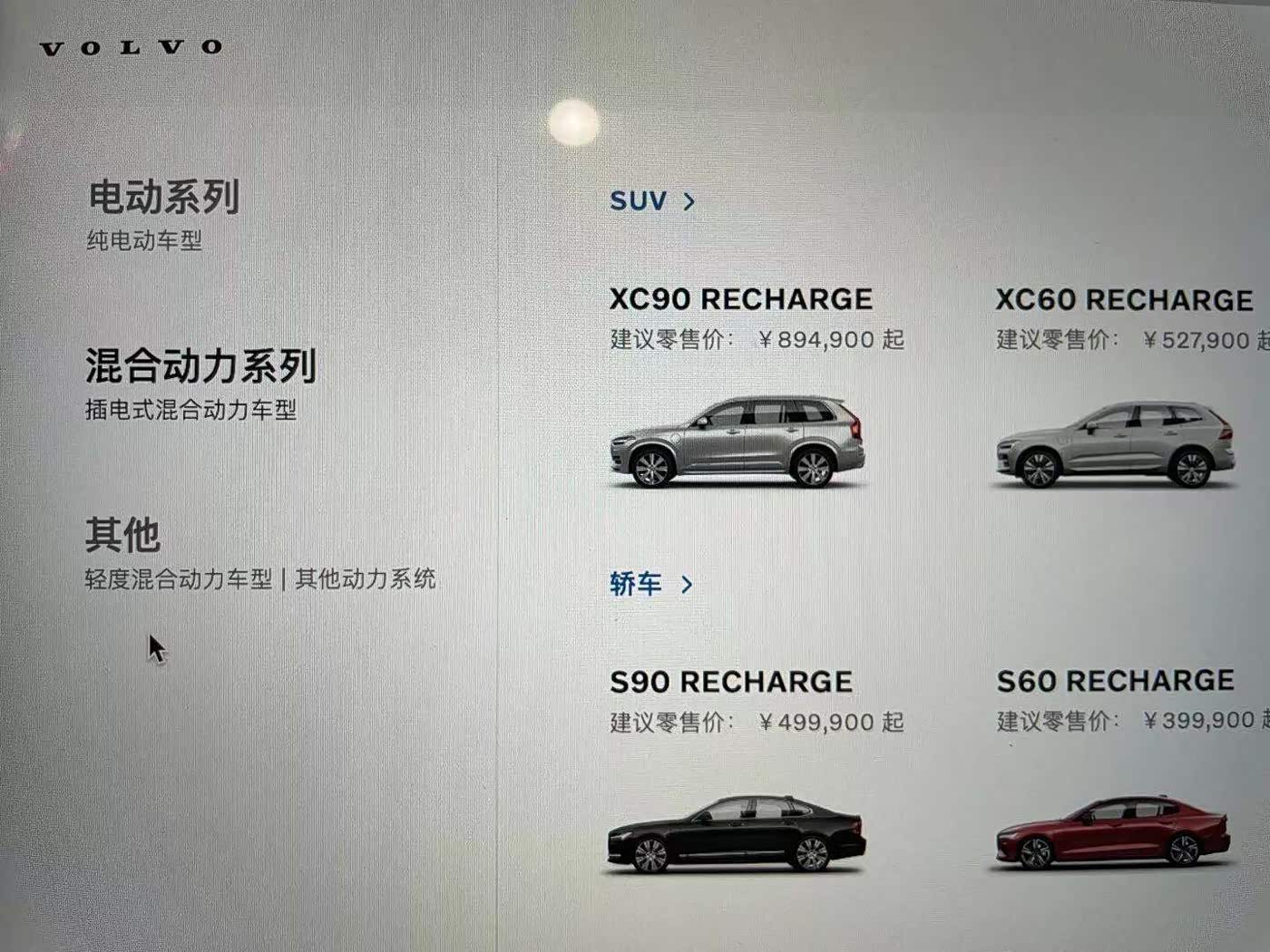The image size is (1270, 952).
Task: Click 插电式混合动力车型 subtitle
Action: pos(190,410)
